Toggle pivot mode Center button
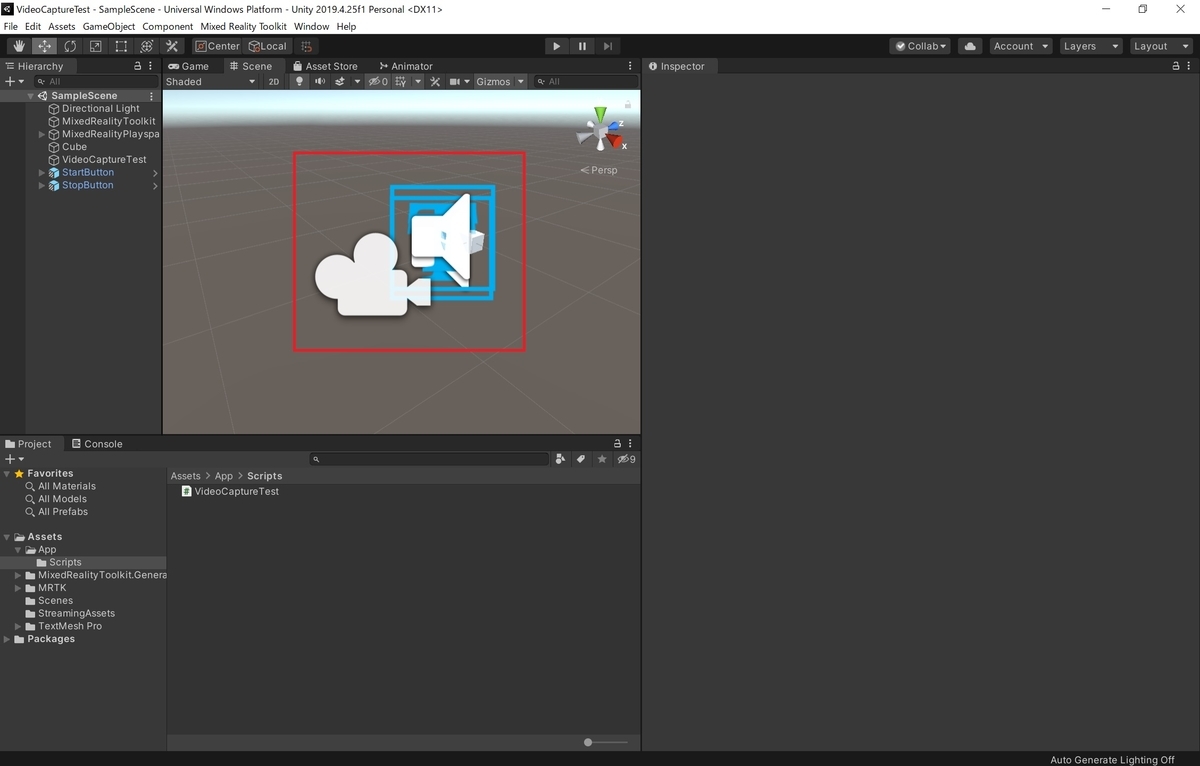 tap(218, 46)
